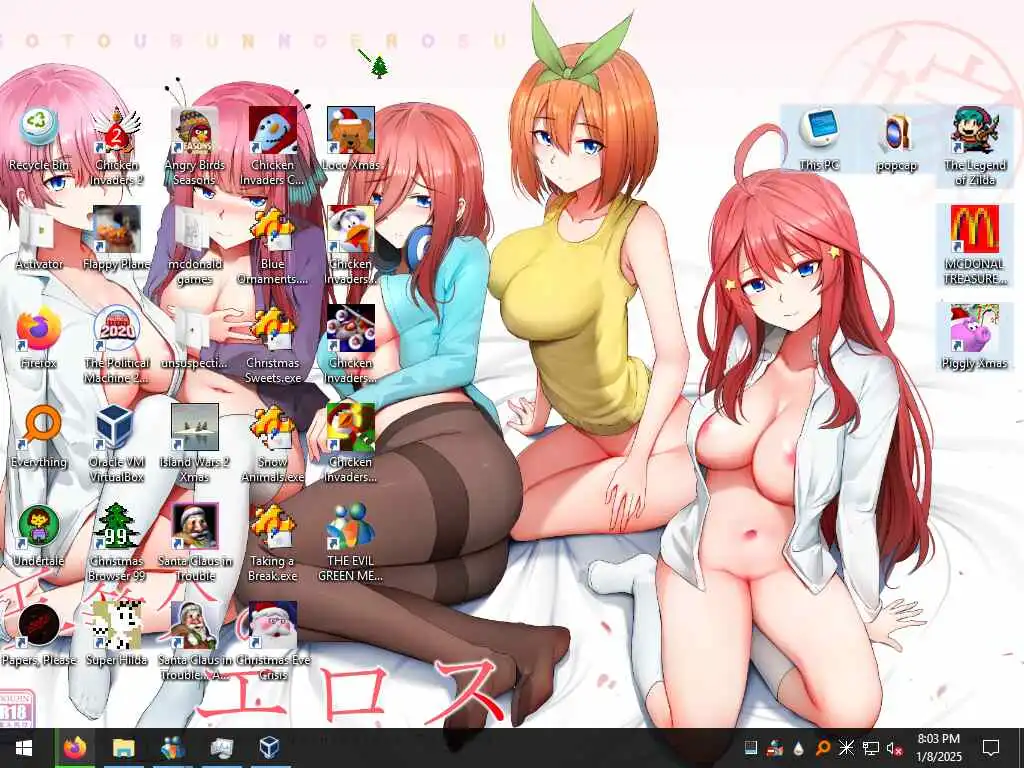Click the Everything magnifier tray icon
This screenshot has height=768, width=1024.
pos(823,748)
